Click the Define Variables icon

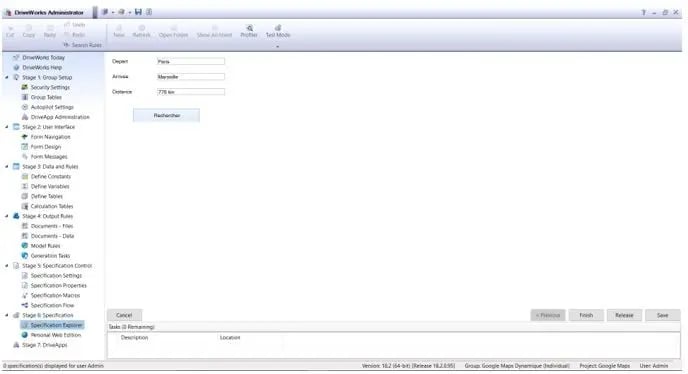[x=25, y=187]
